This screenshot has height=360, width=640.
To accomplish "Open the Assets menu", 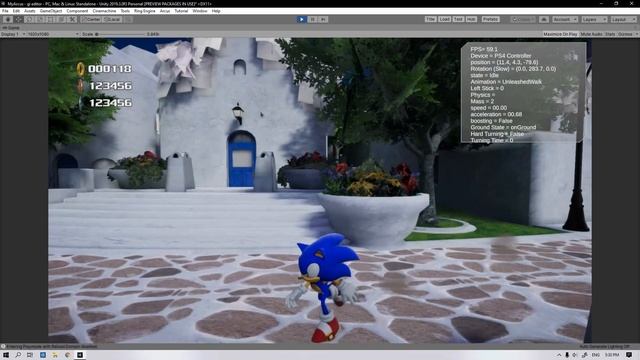I will pos(29,11).
